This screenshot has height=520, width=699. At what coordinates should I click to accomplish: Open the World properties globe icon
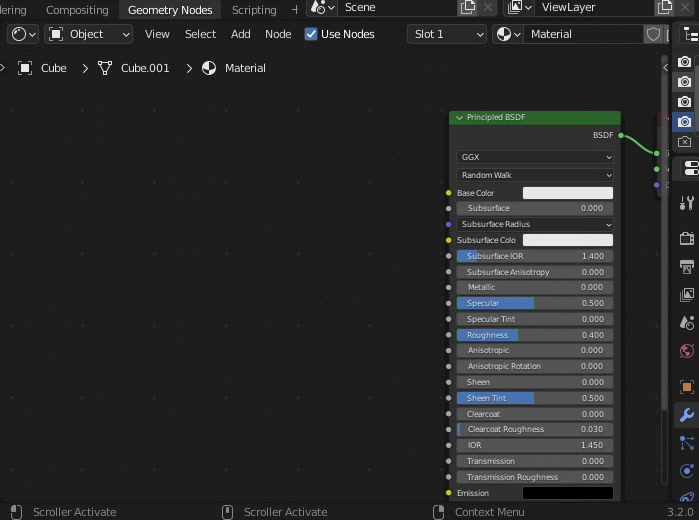point(686,351)
